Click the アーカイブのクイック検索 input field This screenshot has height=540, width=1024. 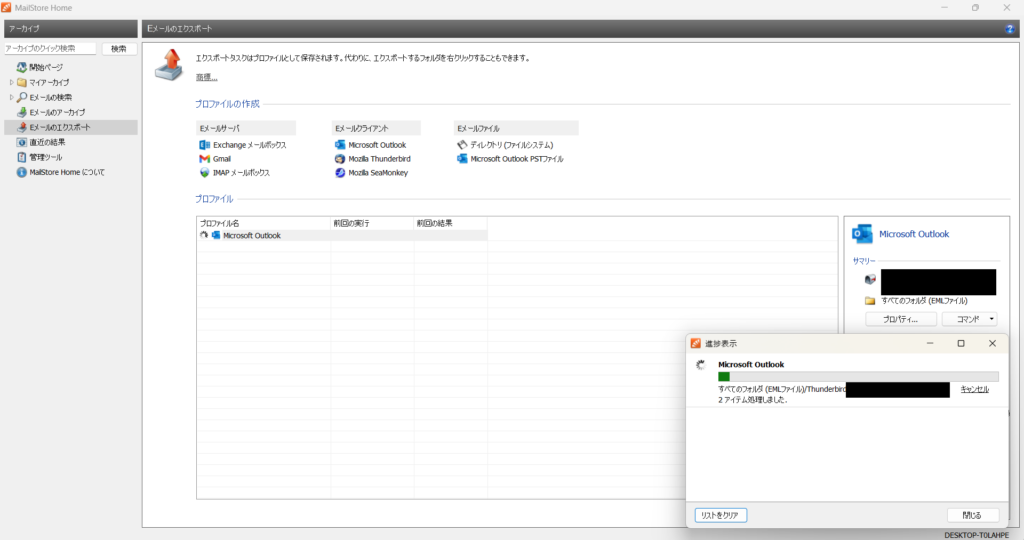[51, 49]
